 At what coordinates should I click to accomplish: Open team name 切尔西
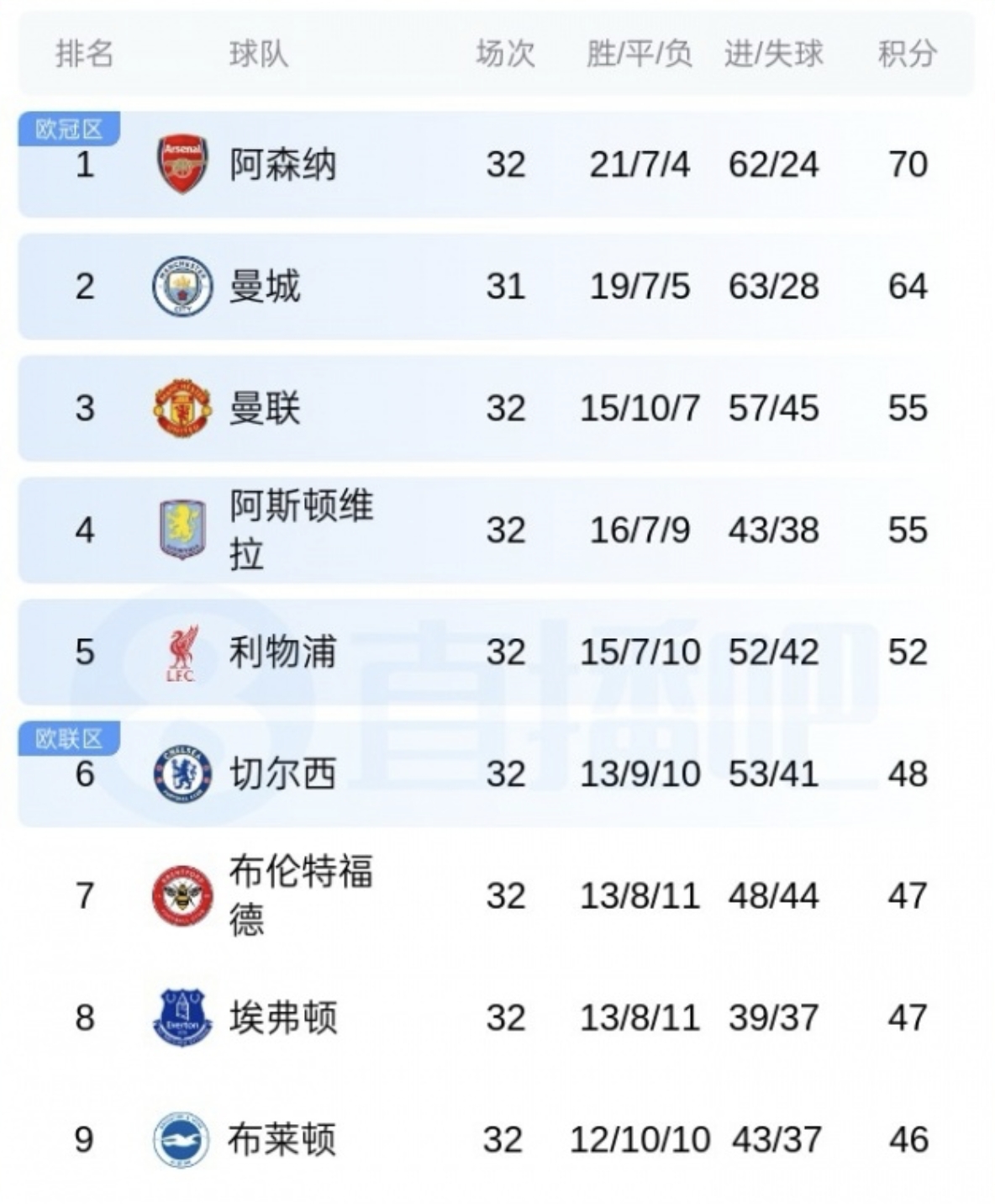(282, 774)
